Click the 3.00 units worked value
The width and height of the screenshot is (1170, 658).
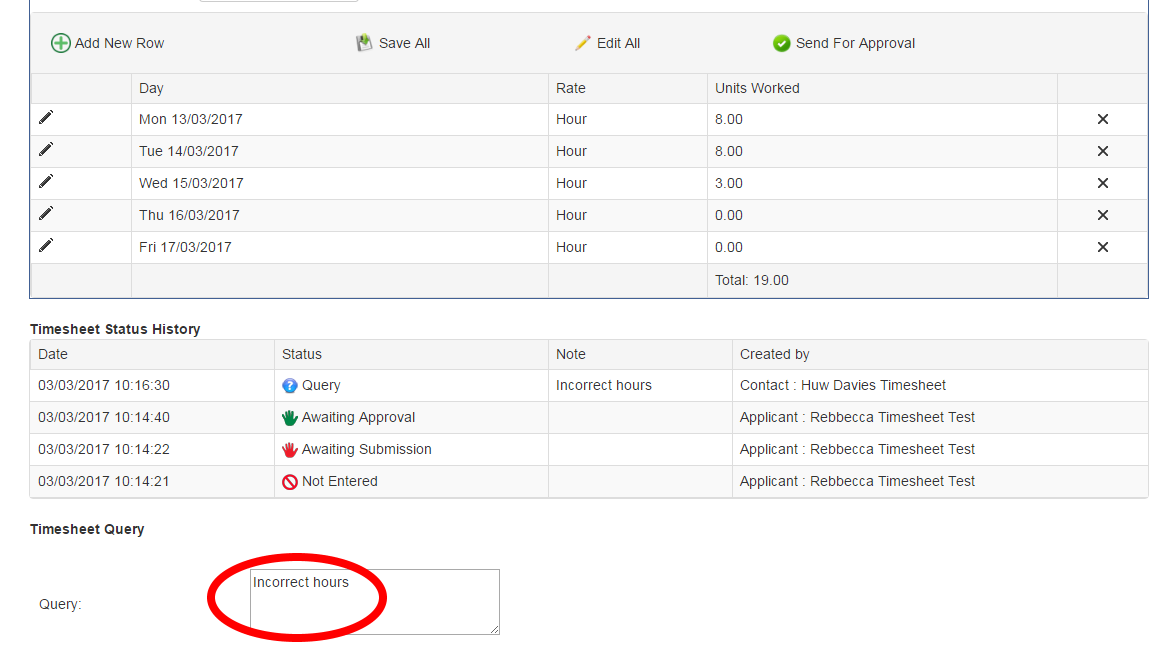(729, 184)
